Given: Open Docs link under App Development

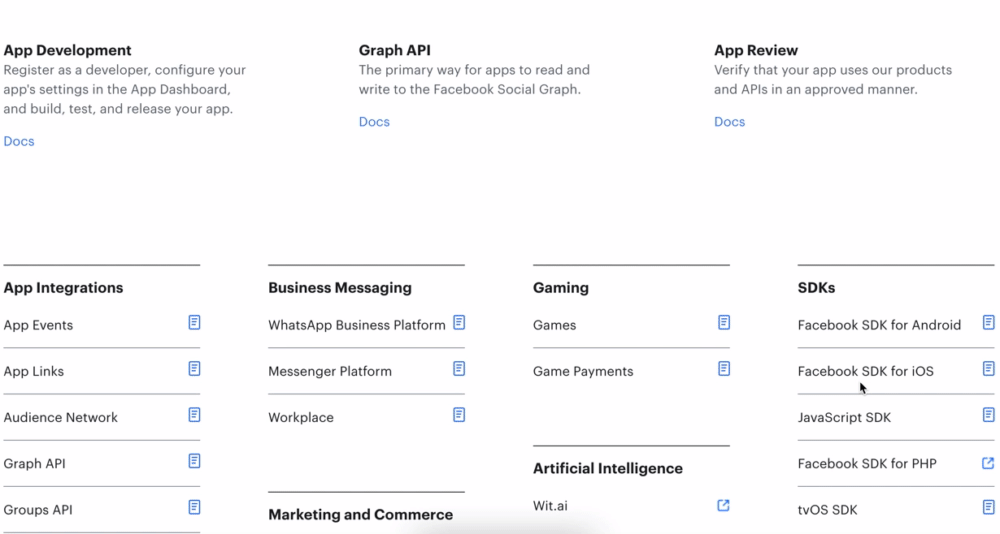Looking at the screenshot, I should tap(18, 141).
